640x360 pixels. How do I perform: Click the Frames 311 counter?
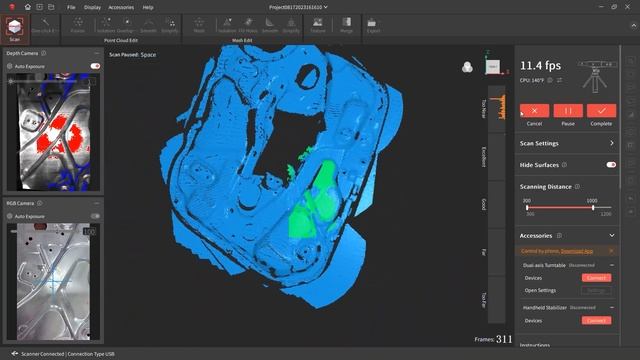pyautogui.click(x=493, y=339)
